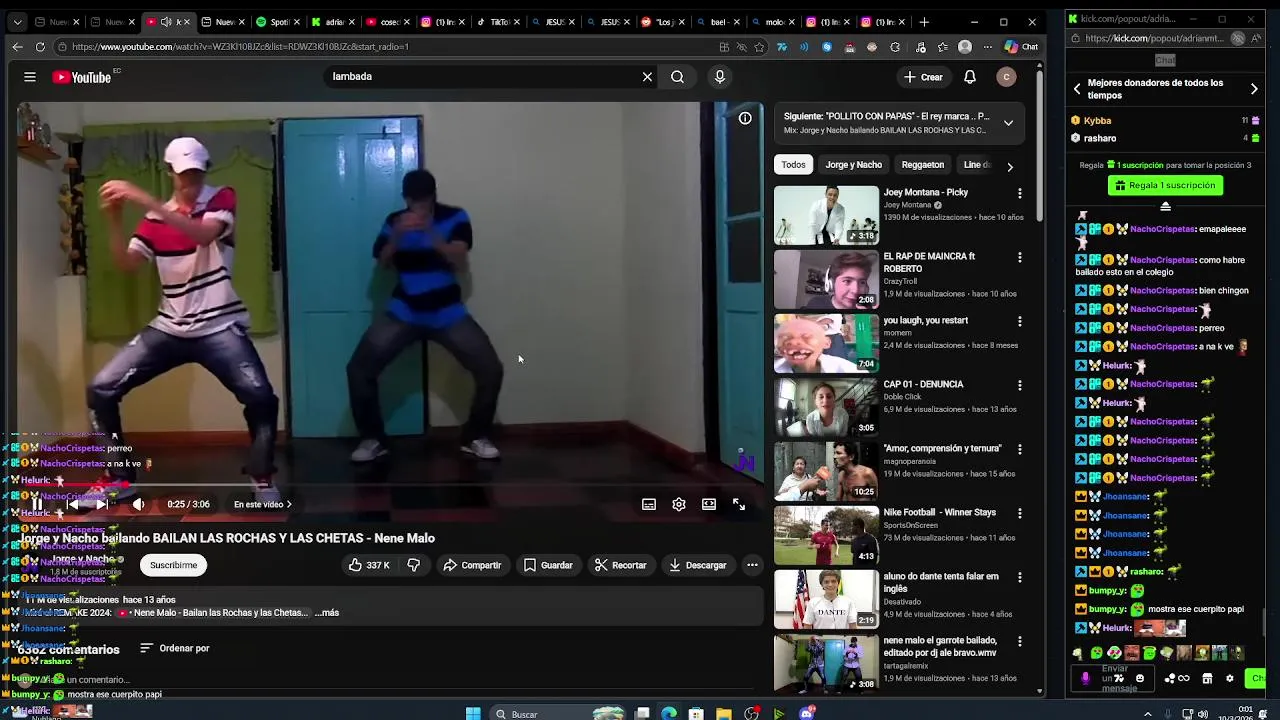
Task: Expand the Siguiente mix playlist panel
Action: pyautogui.click(x=1008, y=123)
